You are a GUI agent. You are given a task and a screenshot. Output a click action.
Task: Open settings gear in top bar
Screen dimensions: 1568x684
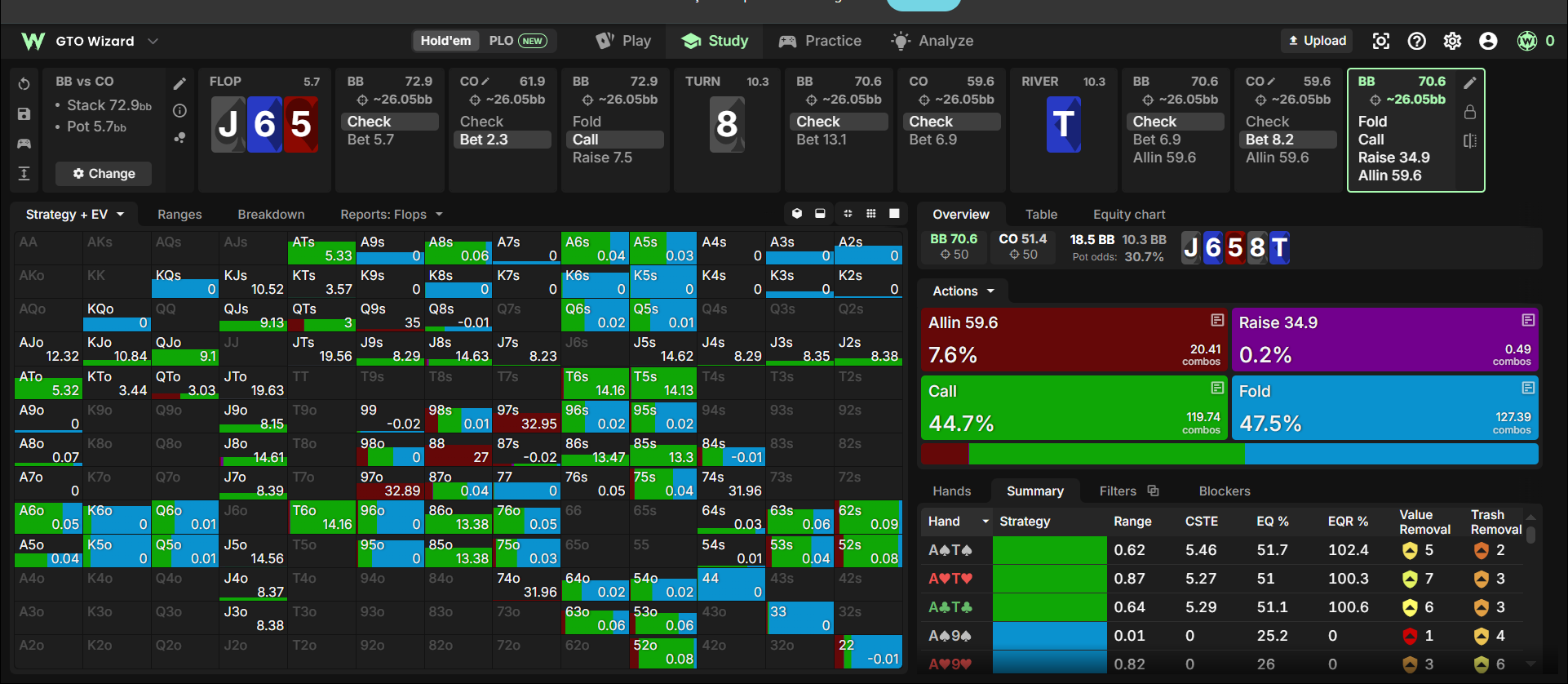1452,41
